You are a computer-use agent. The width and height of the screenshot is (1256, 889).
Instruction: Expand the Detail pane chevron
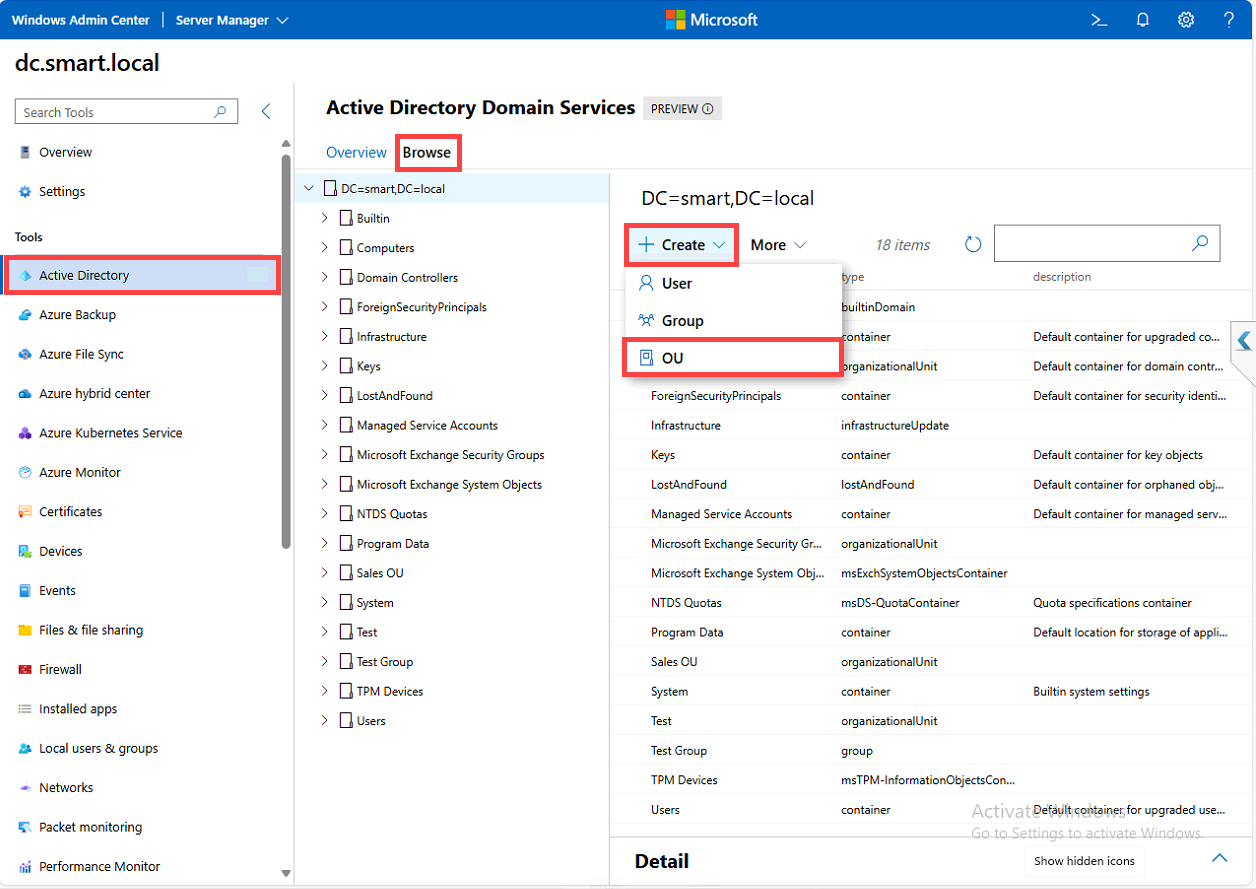(1219, 858)
